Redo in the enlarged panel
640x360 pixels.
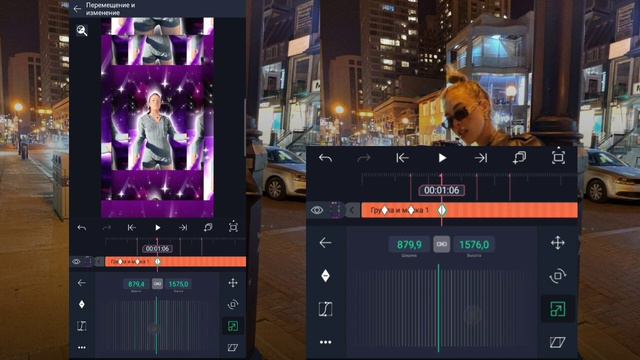coord(363,158)
